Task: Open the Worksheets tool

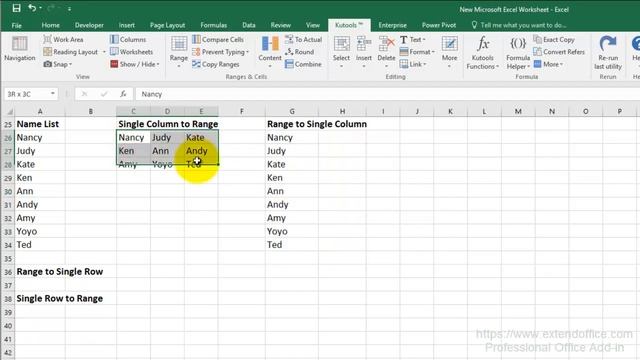Action: pyautogui.click(x=131, y=52)
